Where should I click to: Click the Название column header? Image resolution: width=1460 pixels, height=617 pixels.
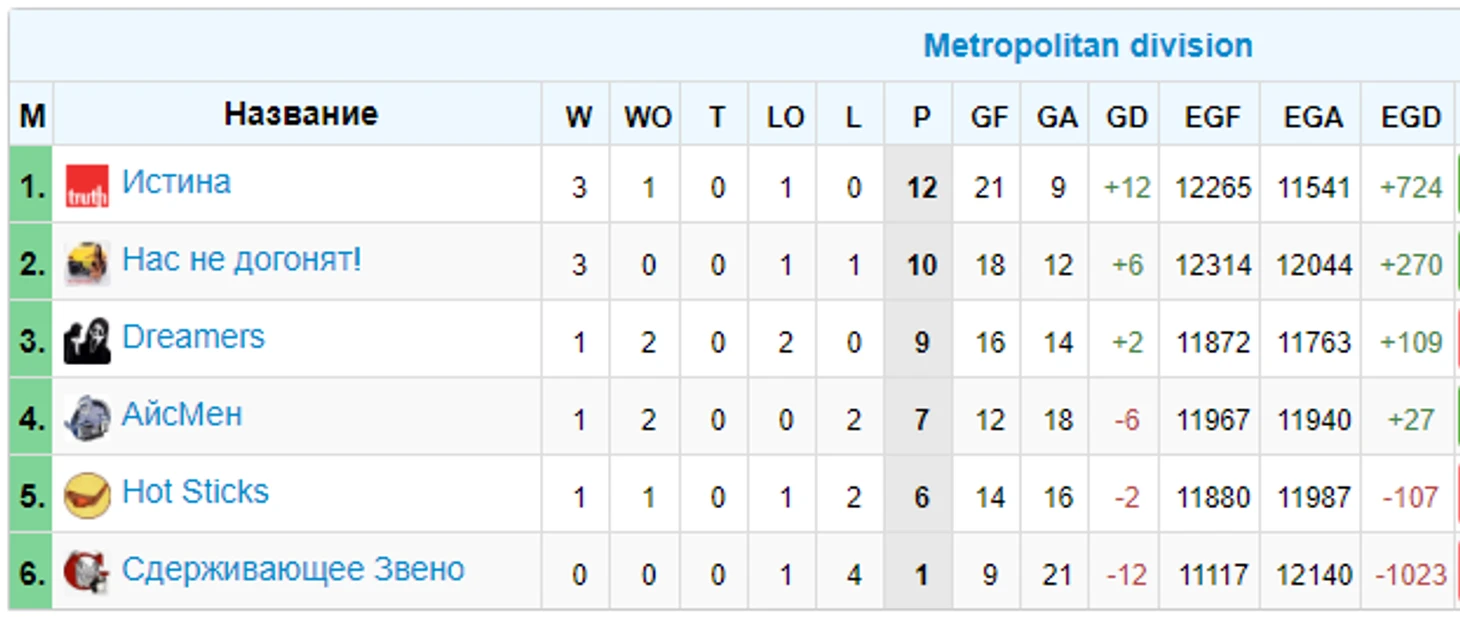pyautogui.click(x=299, y=114)
